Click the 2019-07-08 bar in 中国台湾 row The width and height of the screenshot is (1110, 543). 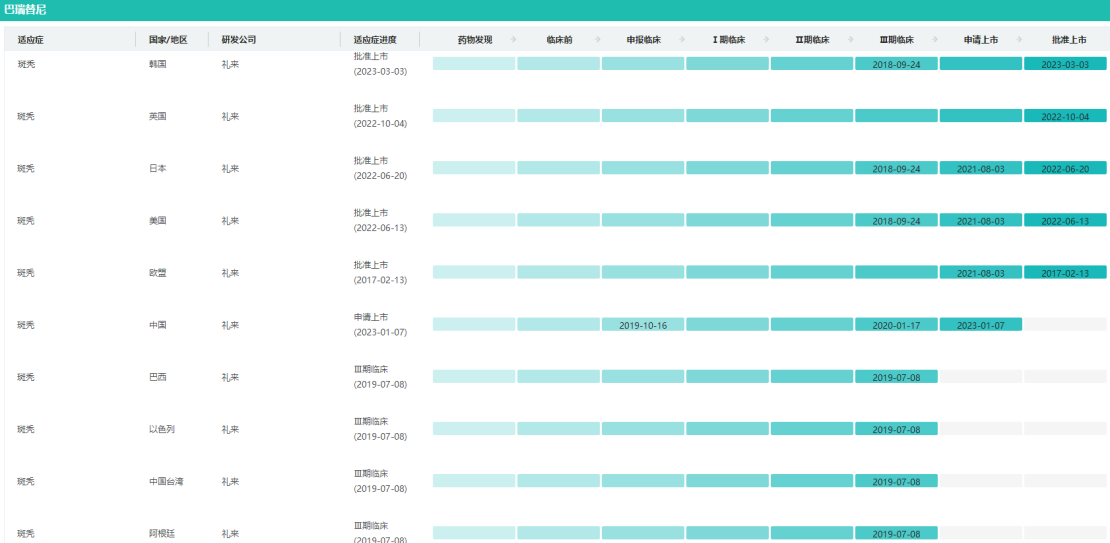coord(896,481)
